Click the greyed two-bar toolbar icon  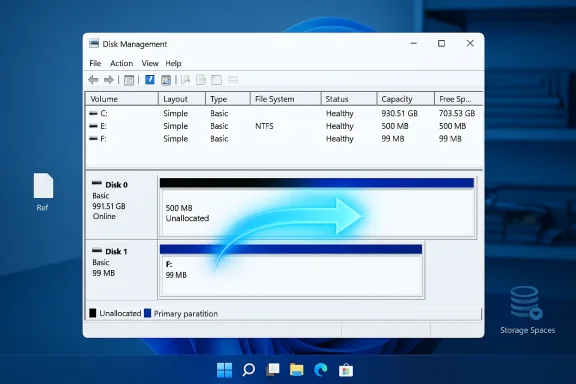click(233, 80)
